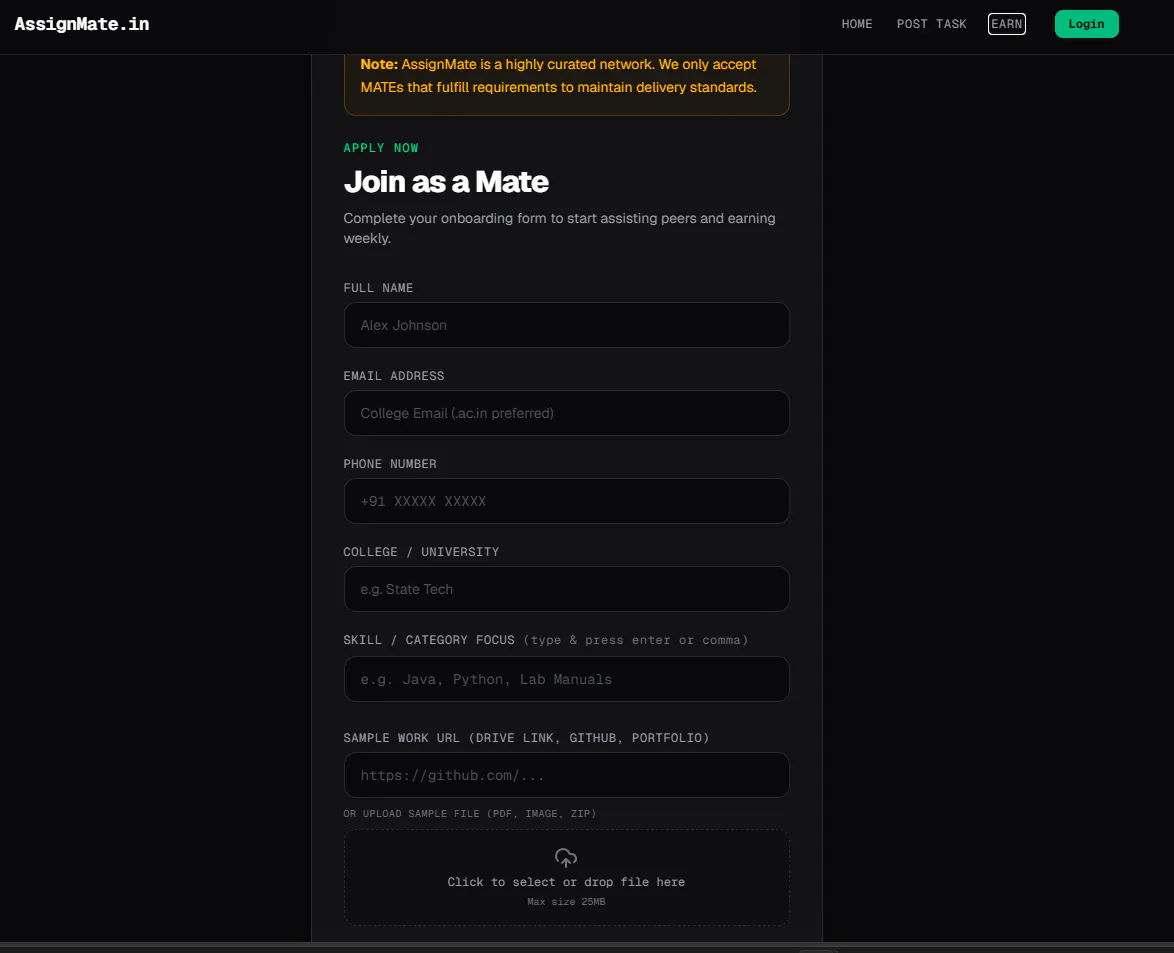This screenshot has width=1174, height=953.
Task: Click the 'OR UPLOAD SAMPLE FILE (PDF, IMAGE, ZIP)' label
Action: (x=469, y=814)
